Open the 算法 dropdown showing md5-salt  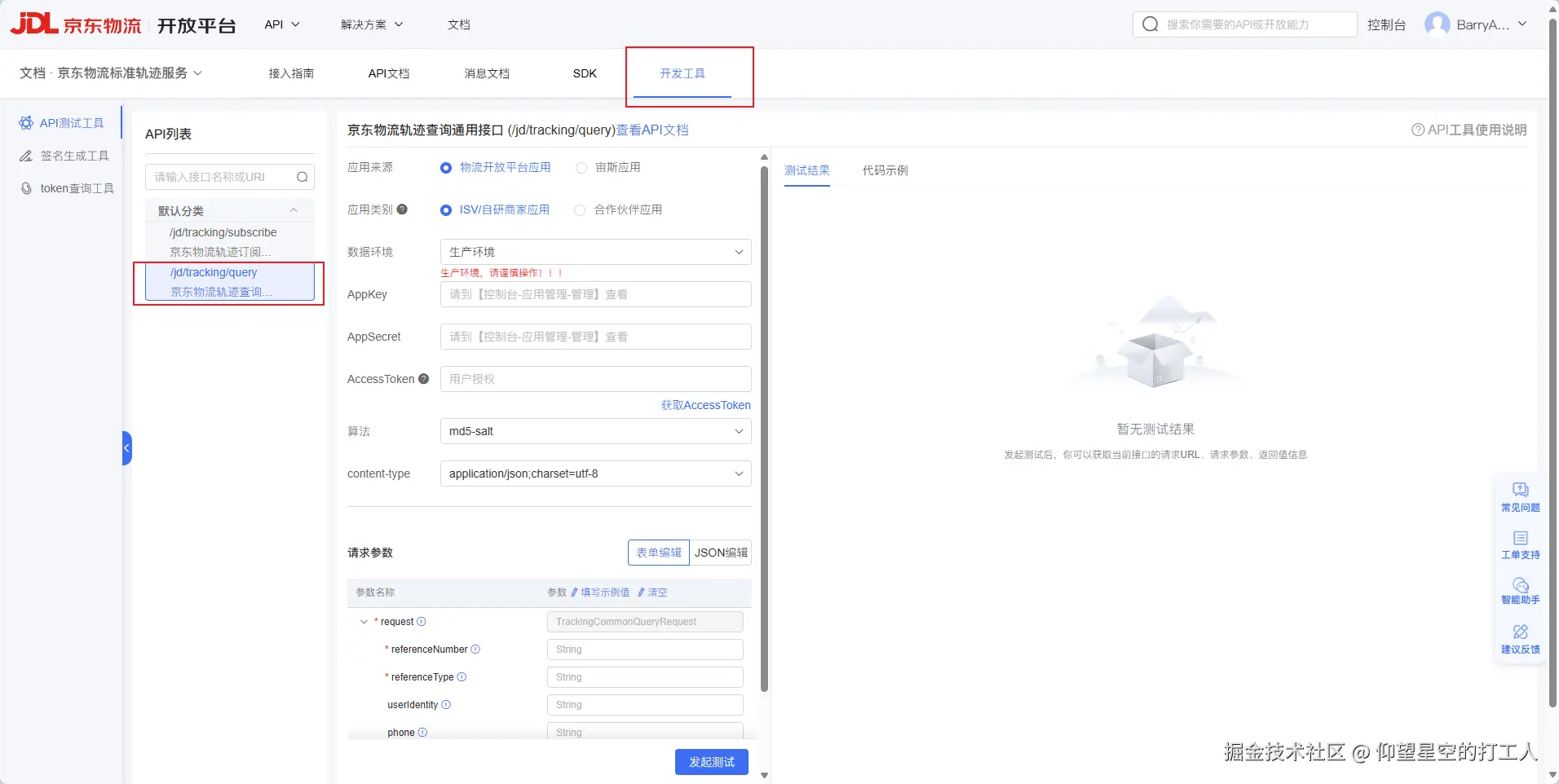click(595, 431)
